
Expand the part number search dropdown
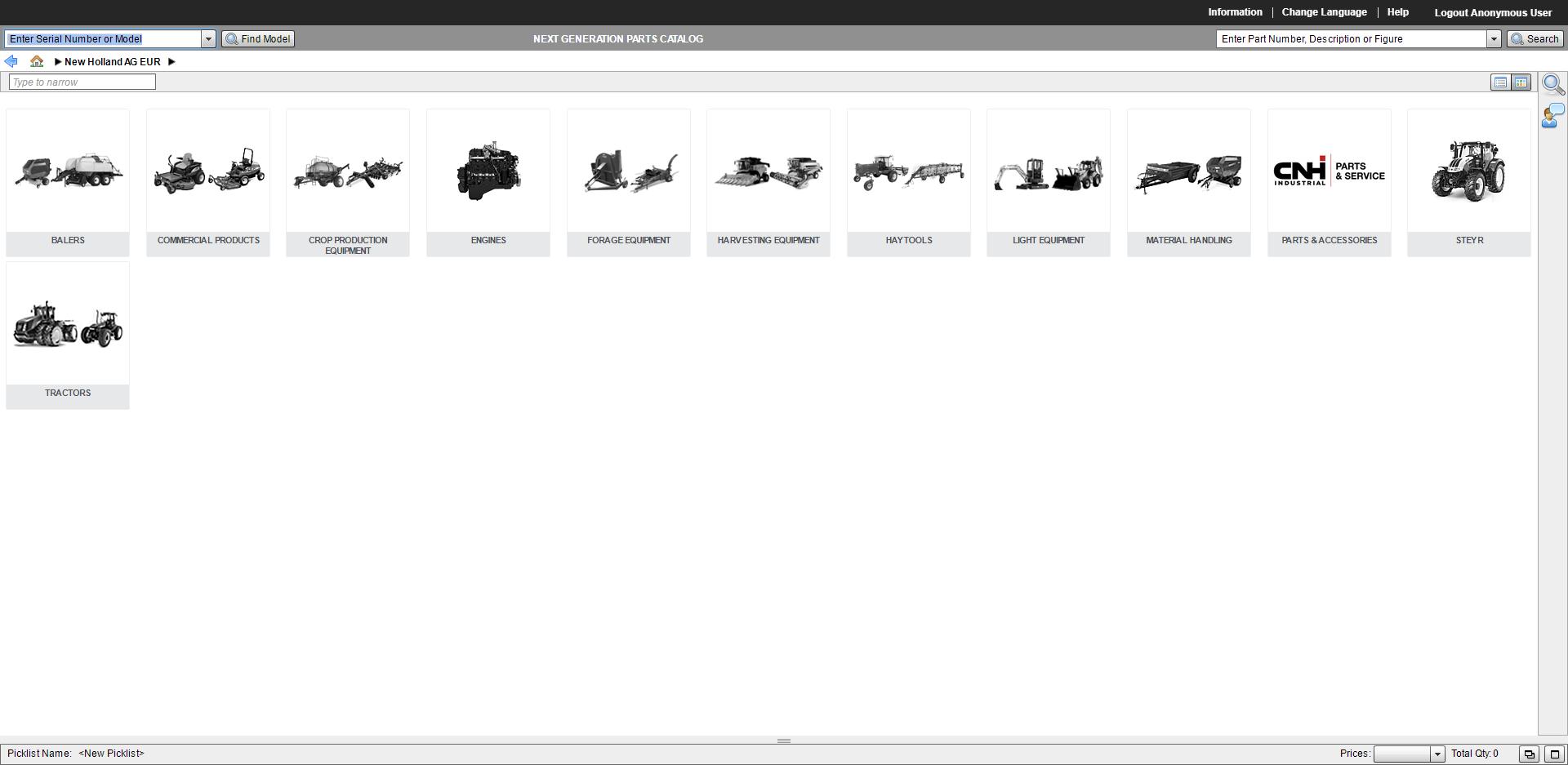(1494, 38)
